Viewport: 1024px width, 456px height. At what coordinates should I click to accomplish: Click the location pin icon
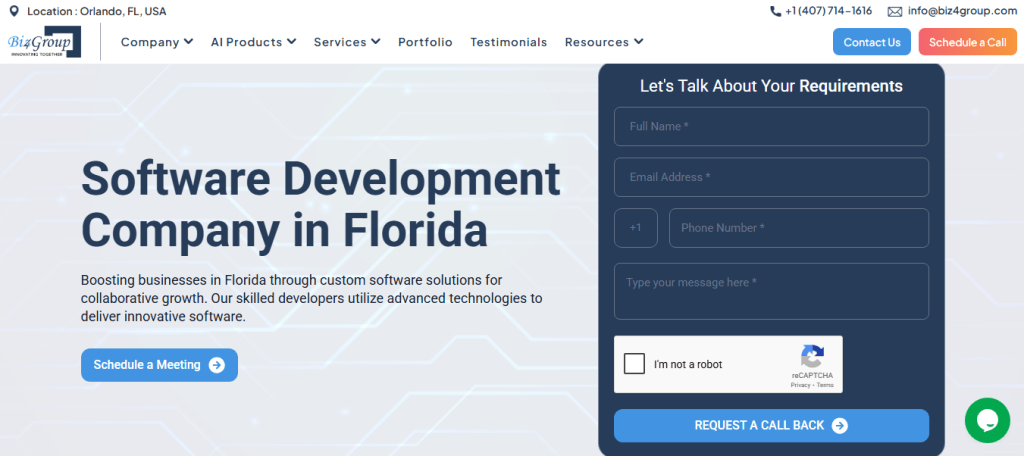[13, 11]
